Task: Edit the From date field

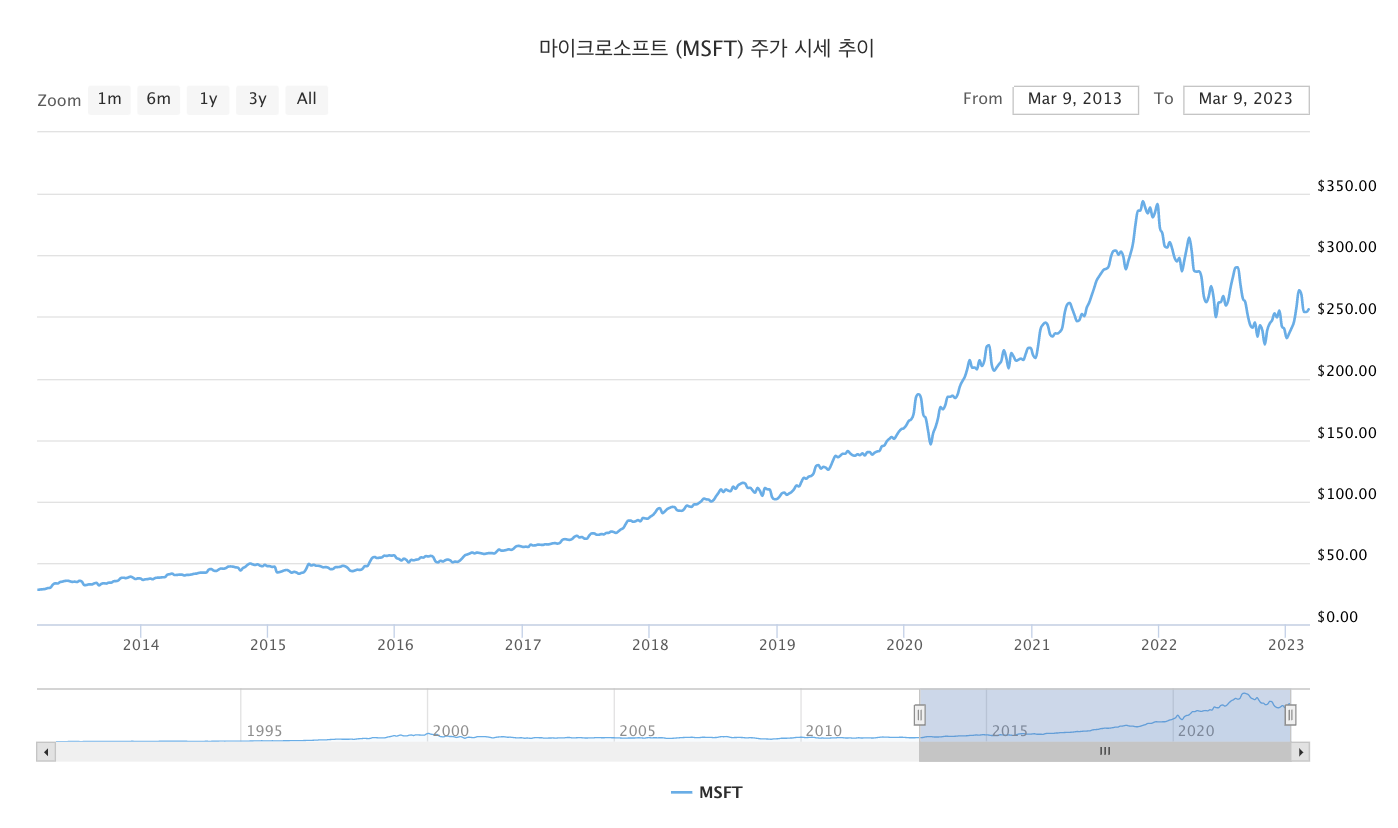Action: pyautogui.click(x=1075, y=99)
